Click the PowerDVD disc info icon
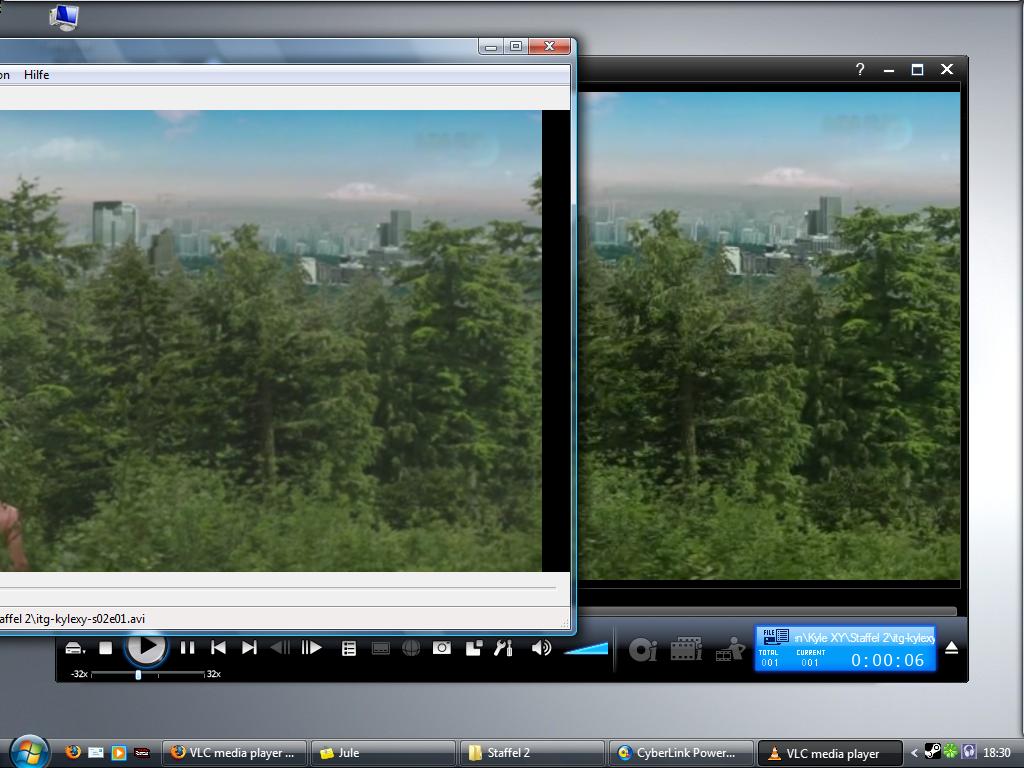This screenshot has height=768, width=1024. coord(643,650)
